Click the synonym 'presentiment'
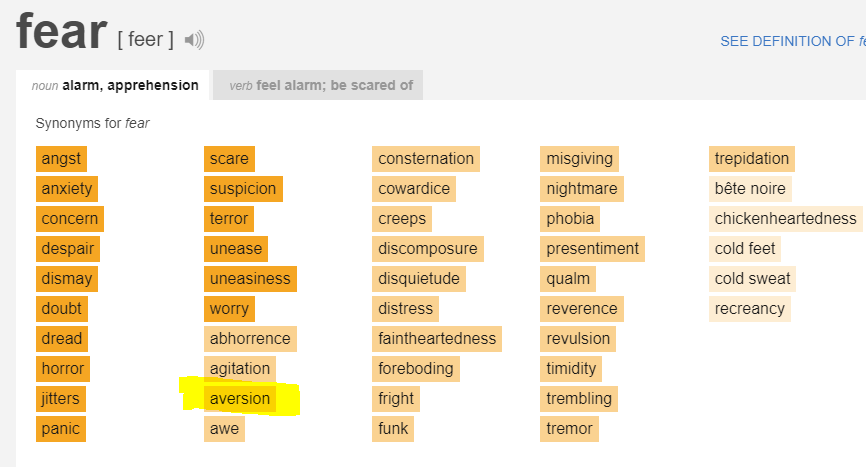866x467 pixels. 592,249
